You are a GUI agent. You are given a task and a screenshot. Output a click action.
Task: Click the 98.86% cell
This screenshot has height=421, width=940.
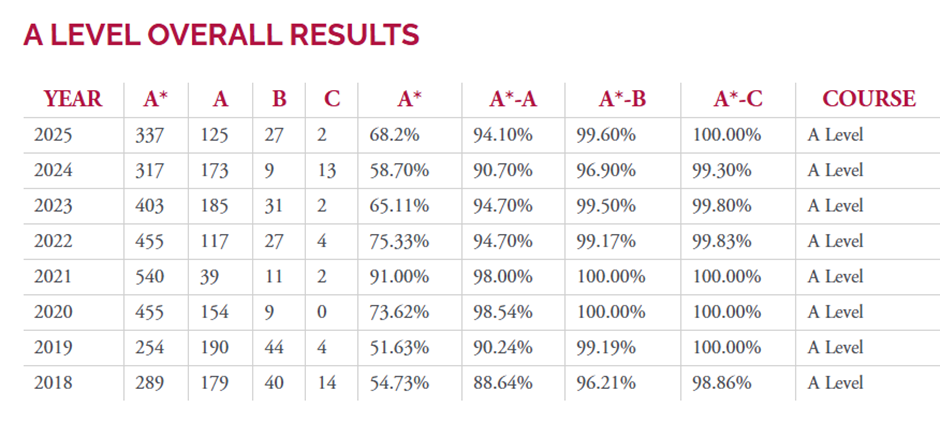tap(721, 383)
